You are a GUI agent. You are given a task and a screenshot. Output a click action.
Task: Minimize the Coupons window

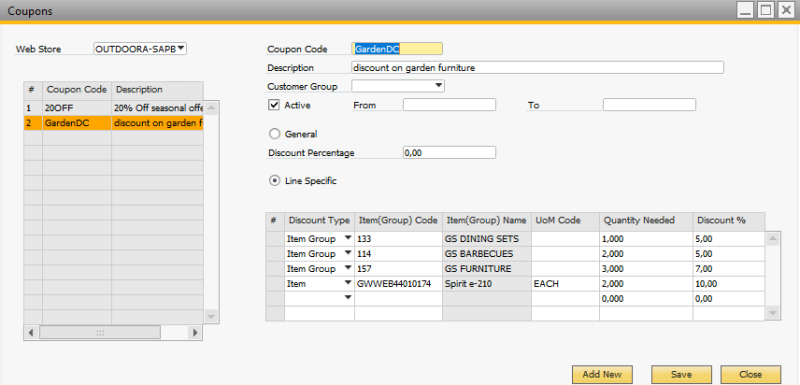coord(746,10)
